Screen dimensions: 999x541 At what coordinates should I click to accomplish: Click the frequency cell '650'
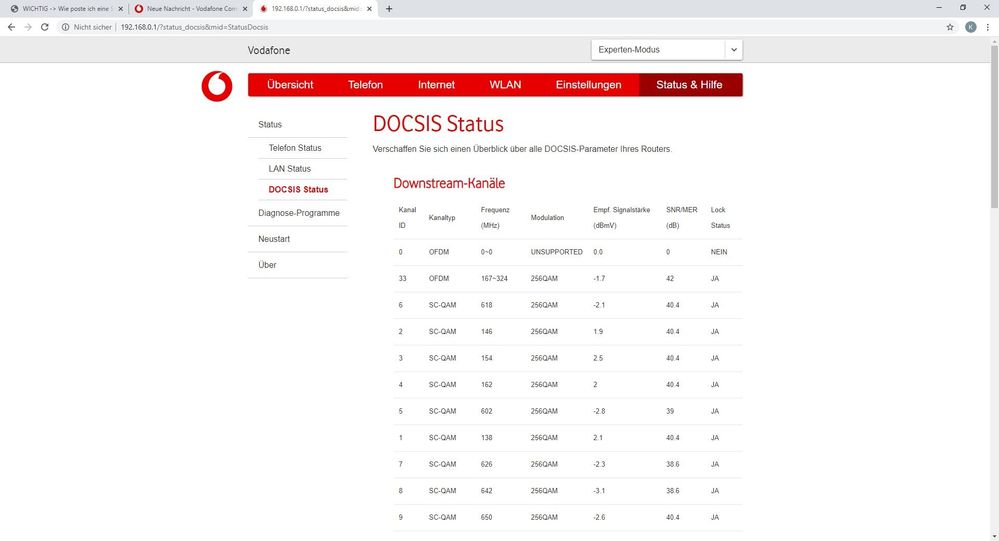tap(486, 517)
